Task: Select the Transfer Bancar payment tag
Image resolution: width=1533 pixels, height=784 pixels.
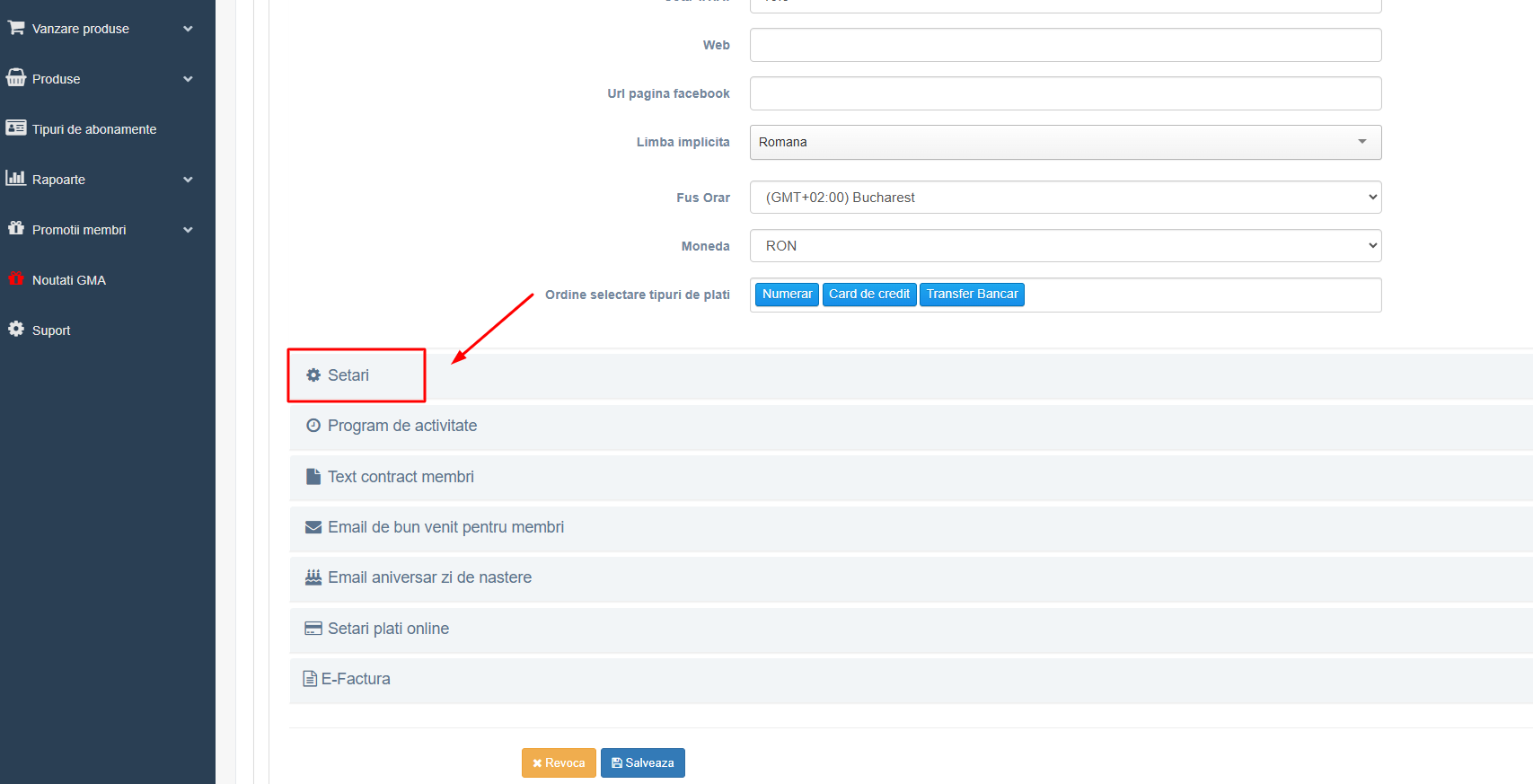Action: 972,295
